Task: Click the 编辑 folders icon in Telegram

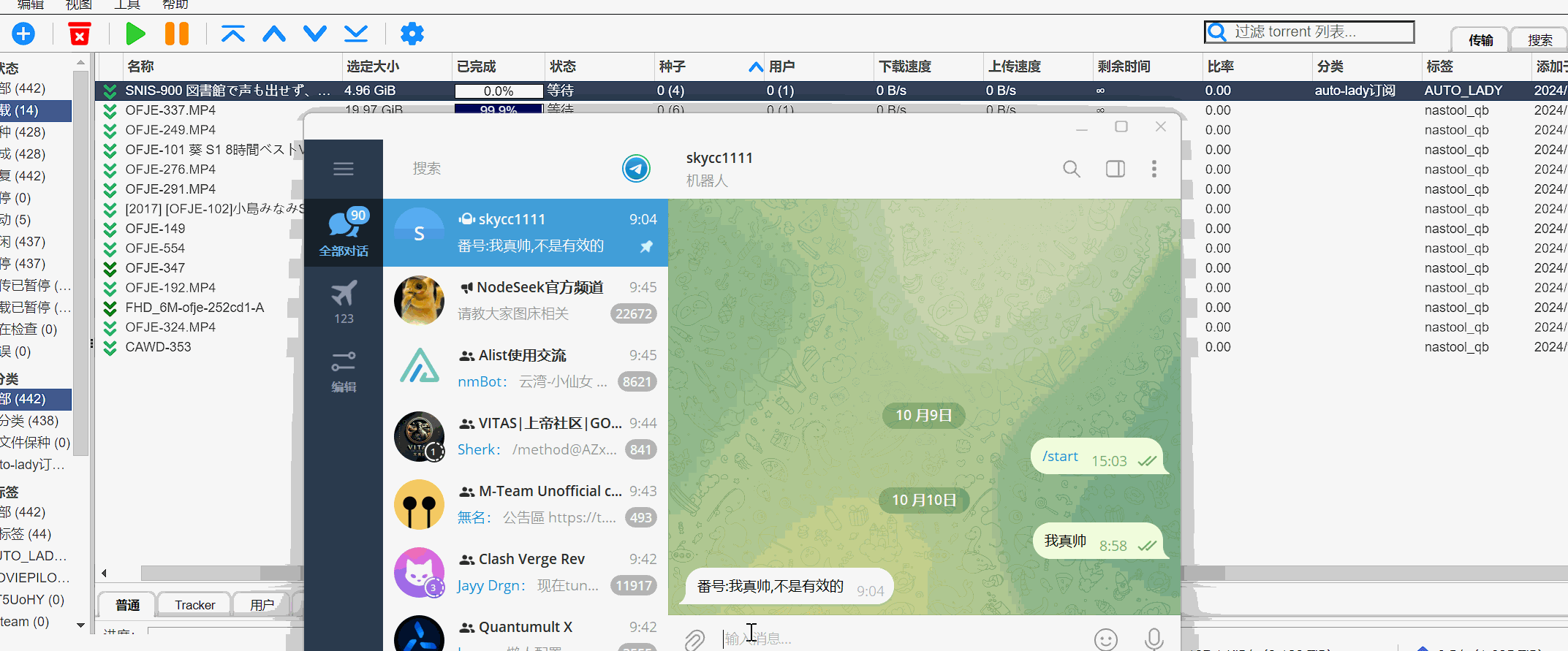Action: (344, 370)
